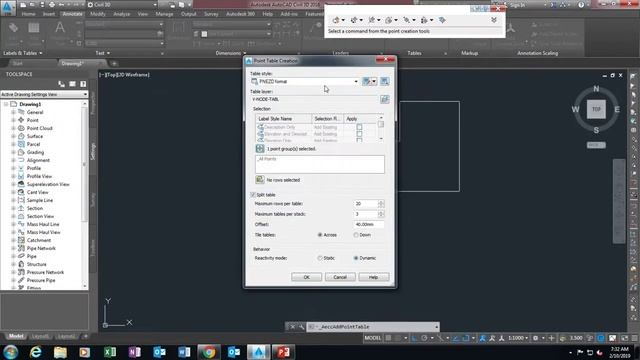Open the Table style dropdown
640x360 pixels.
(356, 82)
